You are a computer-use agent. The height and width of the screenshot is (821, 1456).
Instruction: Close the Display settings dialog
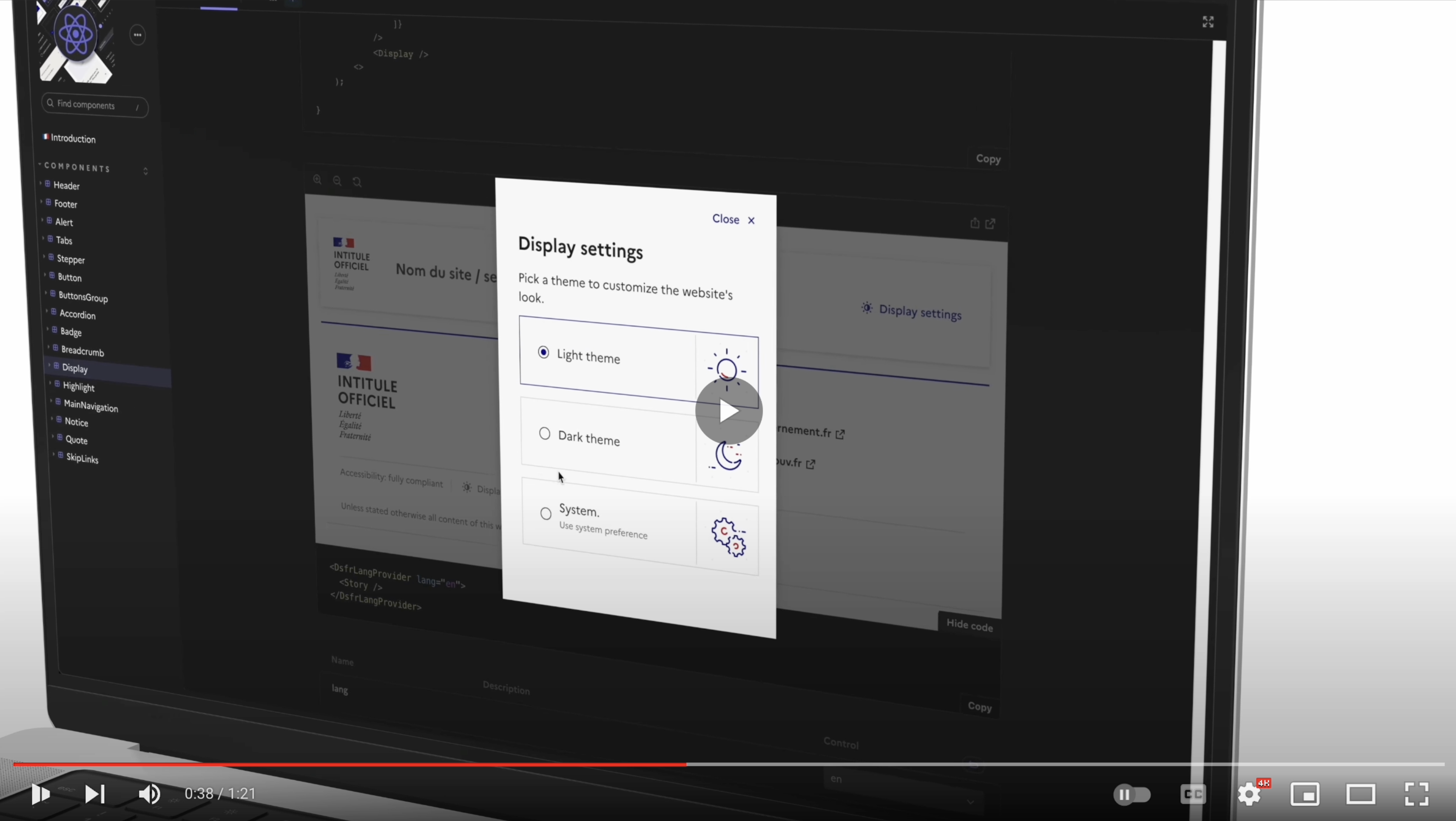click(x=734, y=220)
